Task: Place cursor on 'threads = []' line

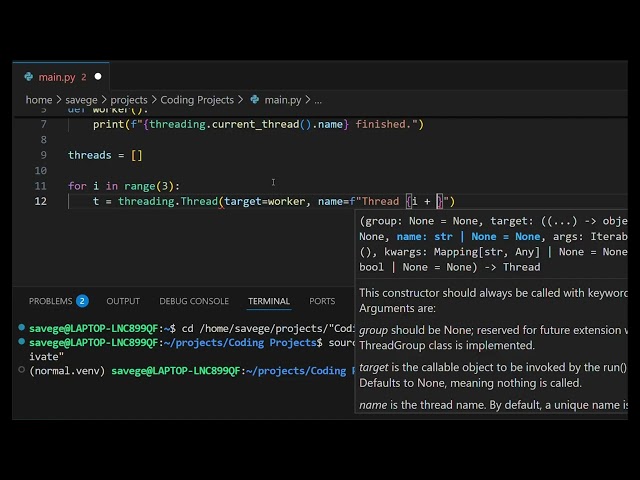Action: click(105, 155)
